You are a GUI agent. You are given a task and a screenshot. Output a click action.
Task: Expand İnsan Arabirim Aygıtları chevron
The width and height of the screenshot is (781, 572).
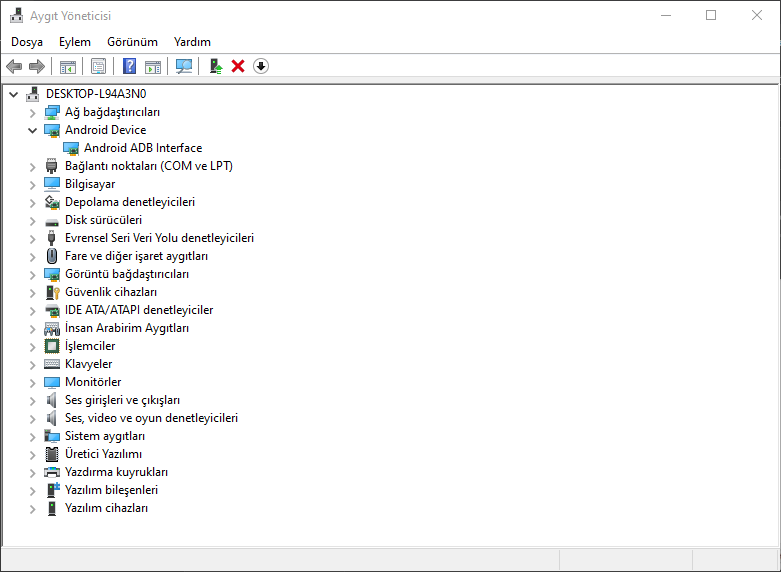32,329
